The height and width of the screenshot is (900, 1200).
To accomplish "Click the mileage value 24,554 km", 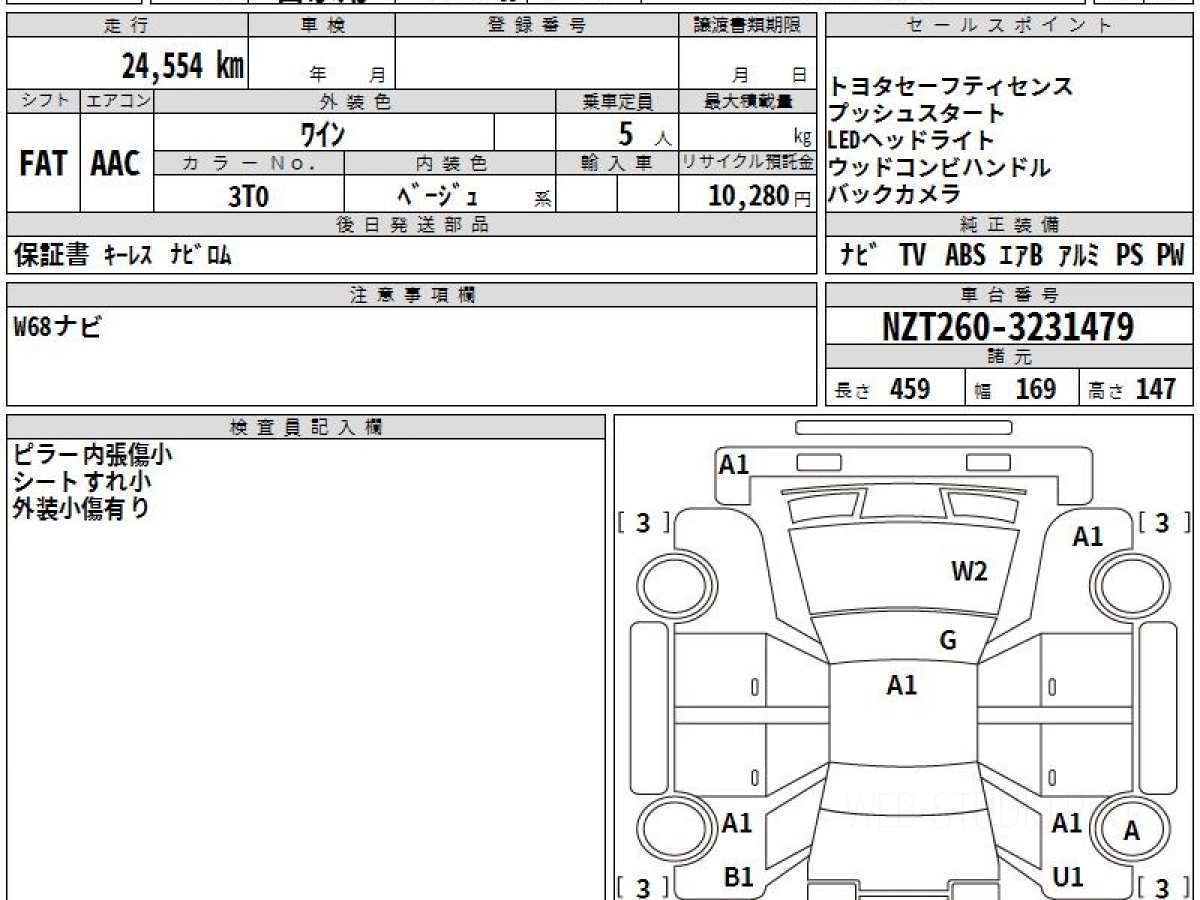I will pyautogui.click(x=182, y=66).
